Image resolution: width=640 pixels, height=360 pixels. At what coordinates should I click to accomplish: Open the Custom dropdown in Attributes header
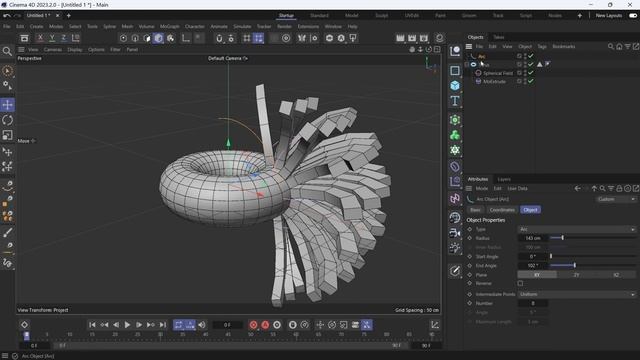[x=616, y=199]
